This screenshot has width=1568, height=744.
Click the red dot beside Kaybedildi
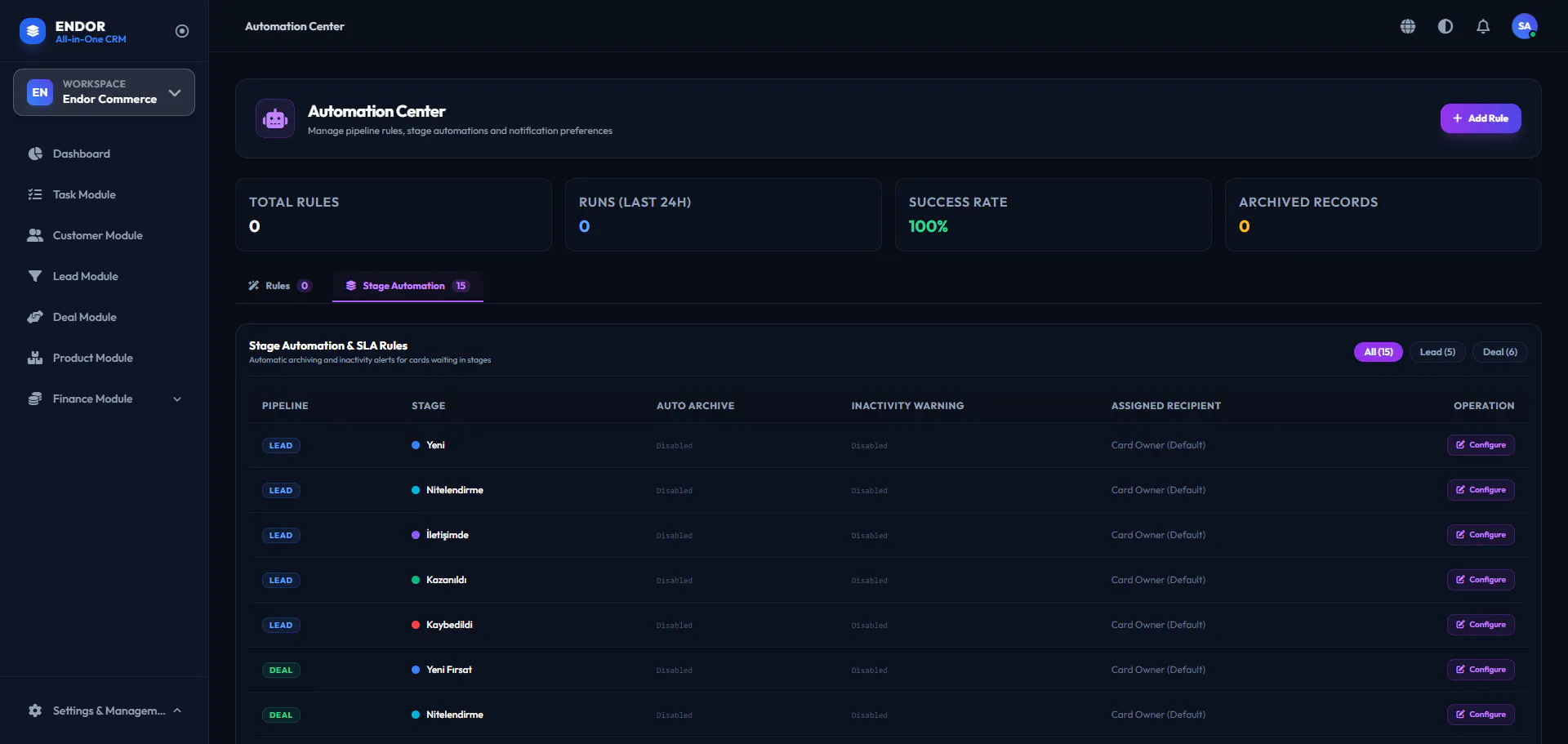pyautogui.click(x=416, y=625)
